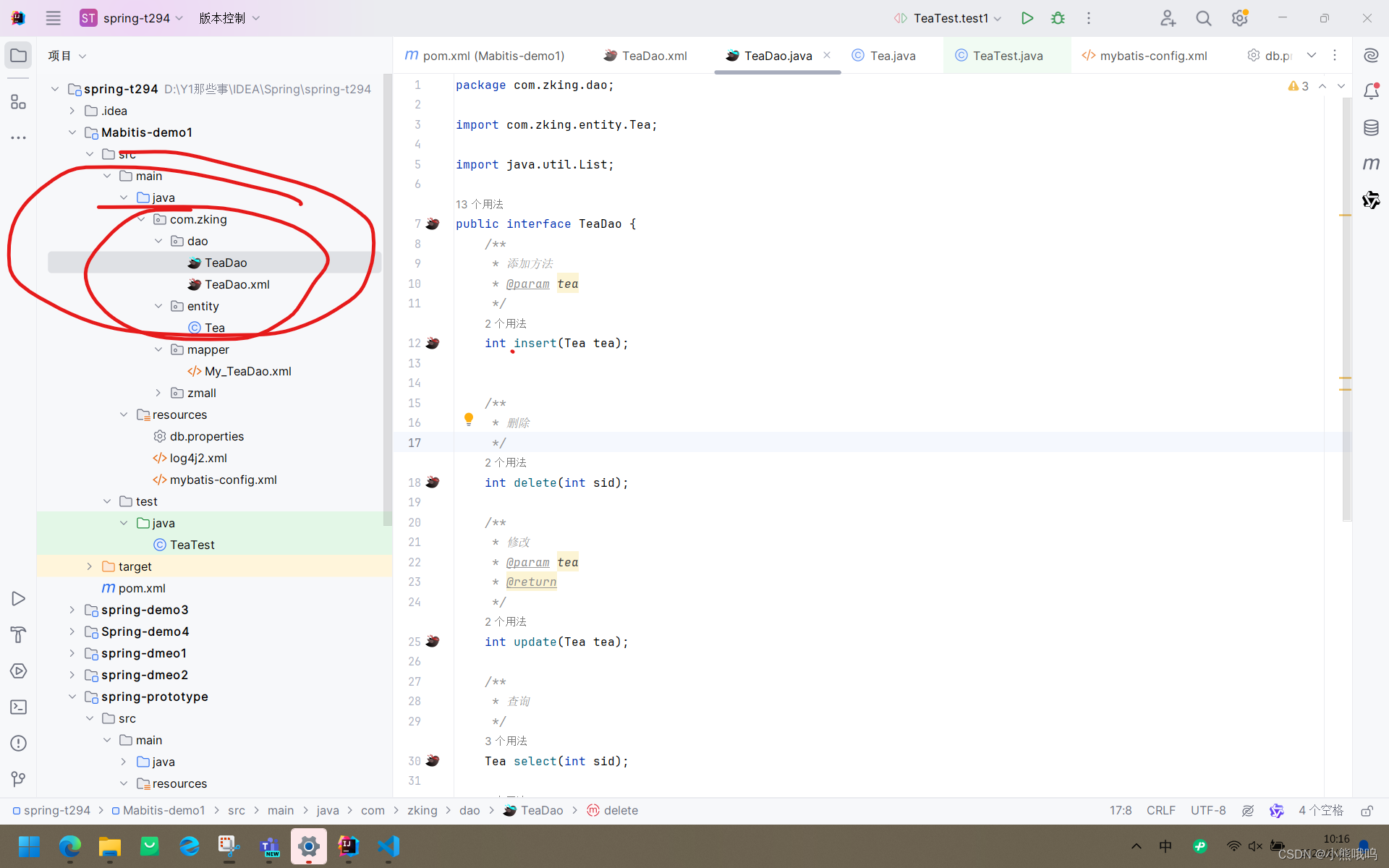Image resolution: width=1389 pixels, height=868 pixels.
Task: Expand the spring-demo3 module
Action: (x=72, y=610)
